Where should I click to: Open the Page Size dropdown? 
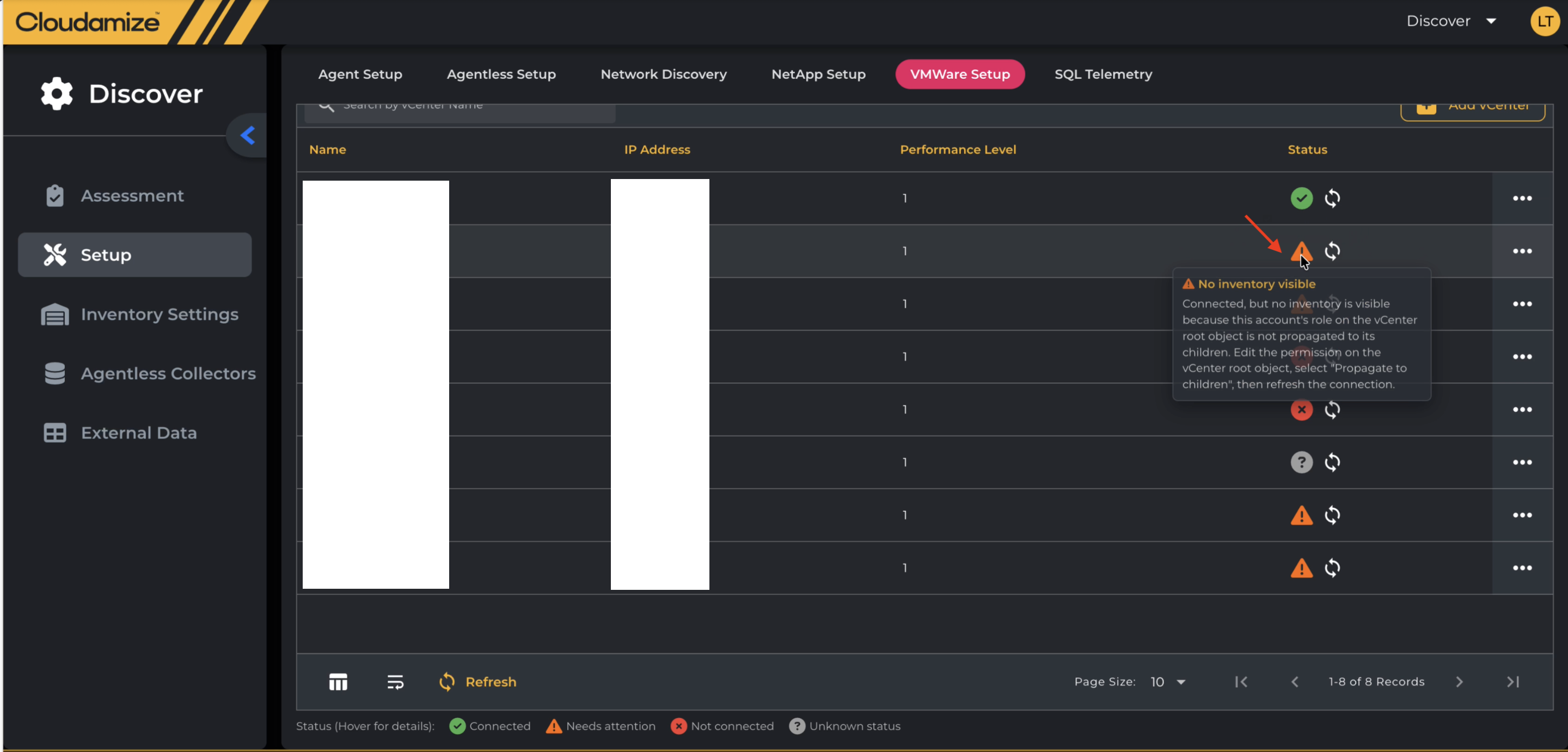(1167, 682)
